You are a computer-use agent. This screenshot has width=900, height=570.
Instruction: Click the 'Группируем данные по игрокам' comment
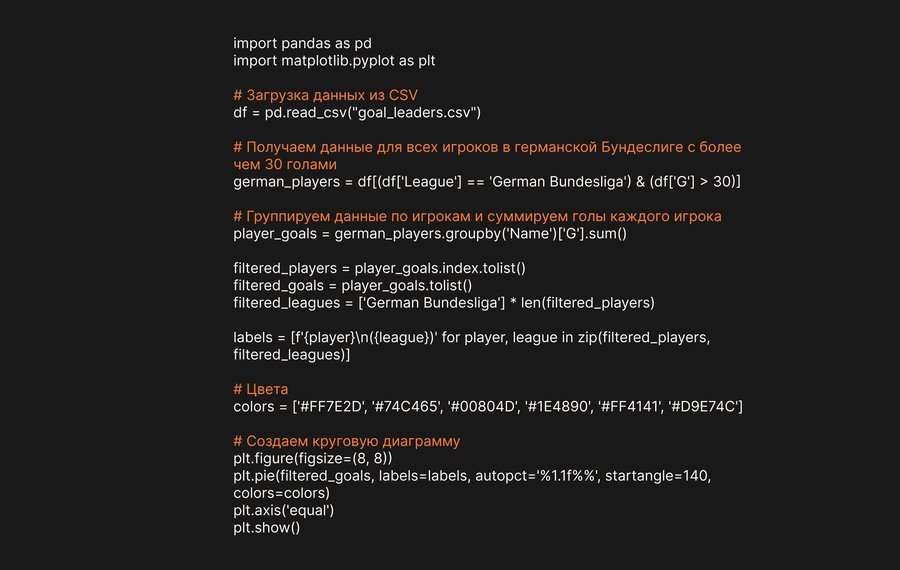[477, 217]
